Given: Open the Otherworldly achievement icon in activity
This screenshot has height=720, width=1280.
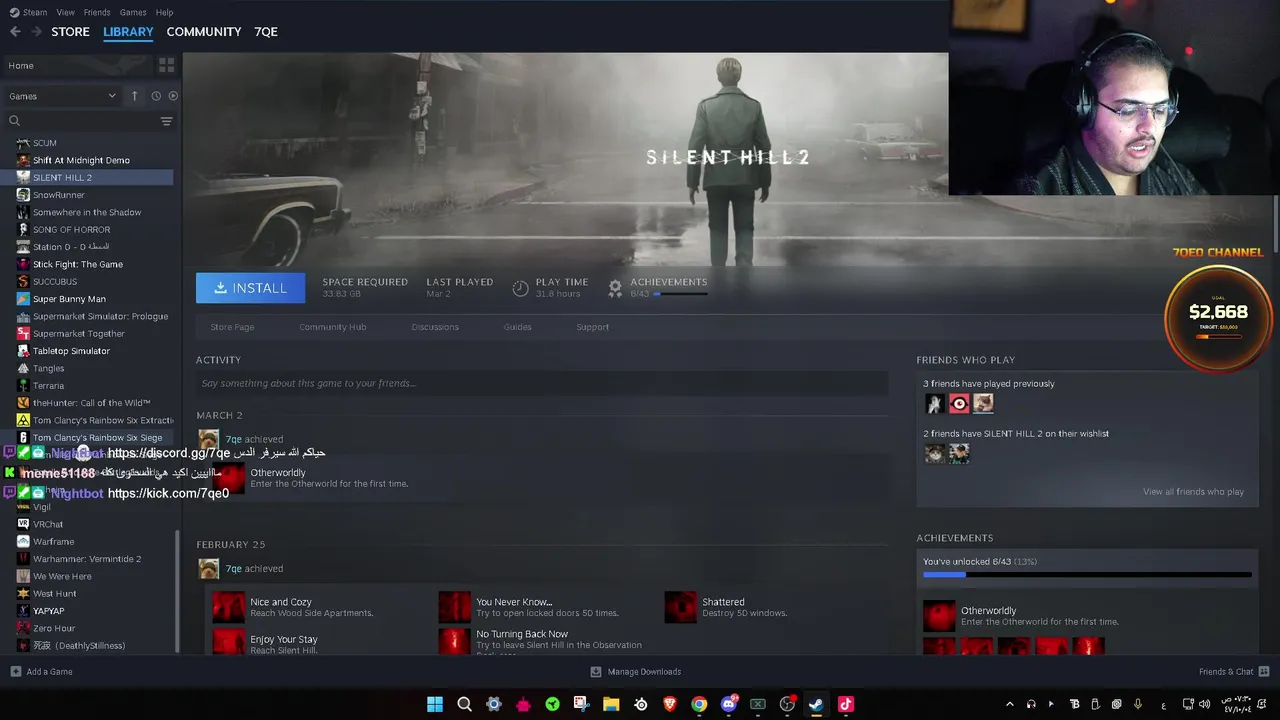Looking at the screenshot, I should (229, 478).
